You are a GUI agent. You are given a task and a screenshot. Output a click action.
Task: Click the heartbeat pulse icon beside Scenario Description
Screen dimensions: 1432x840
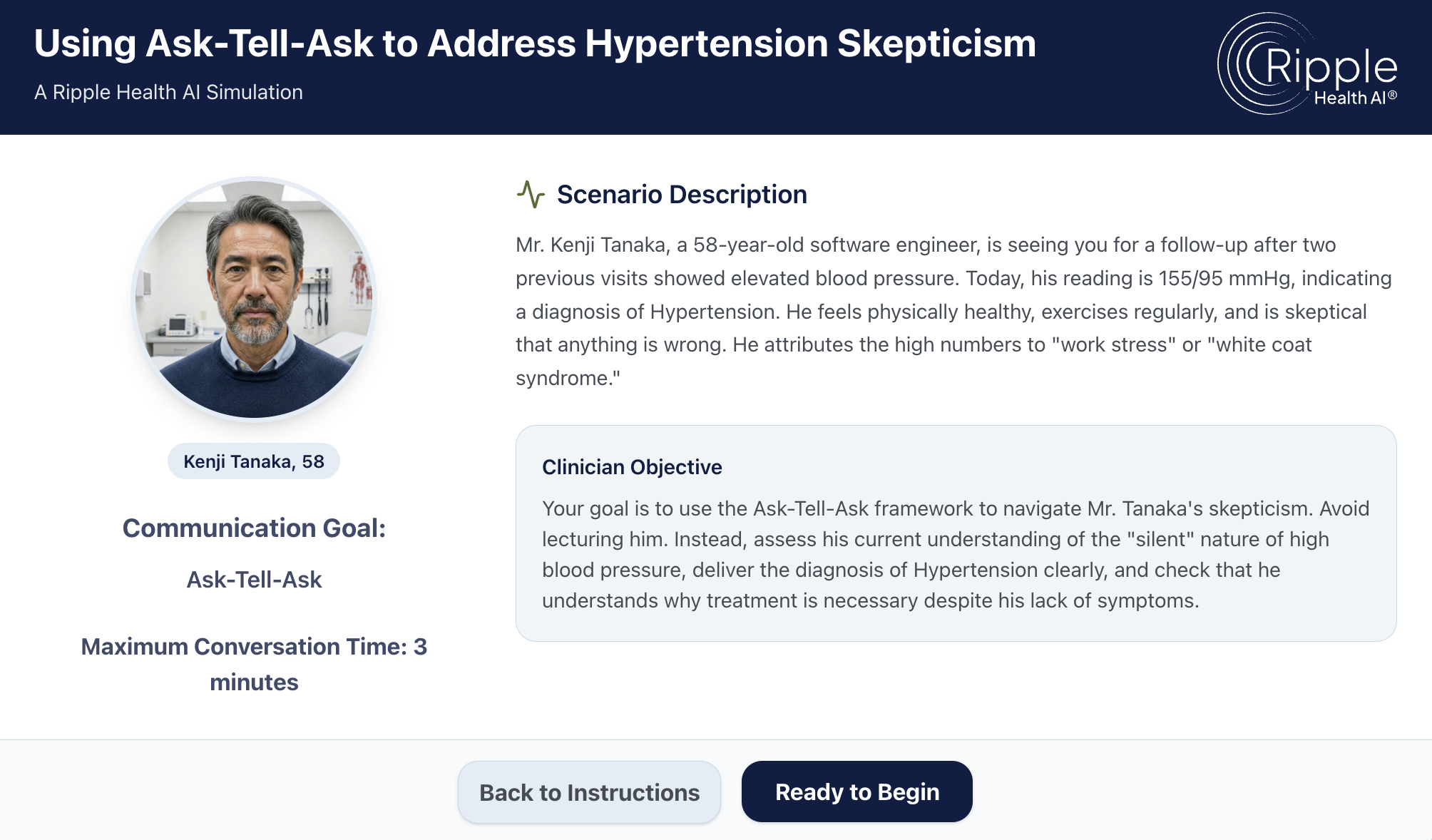531,194
